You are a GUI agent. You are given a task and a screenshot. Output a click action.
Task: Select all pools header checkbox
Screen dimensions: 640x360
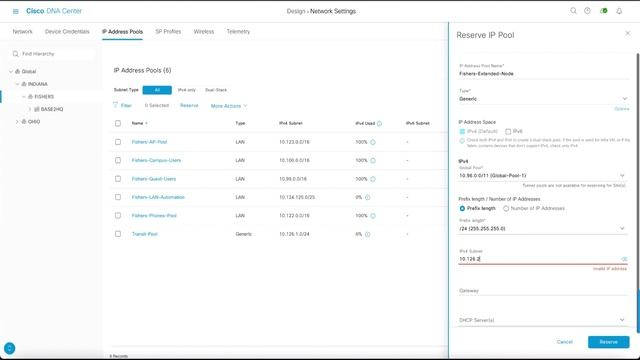(118, 123)
